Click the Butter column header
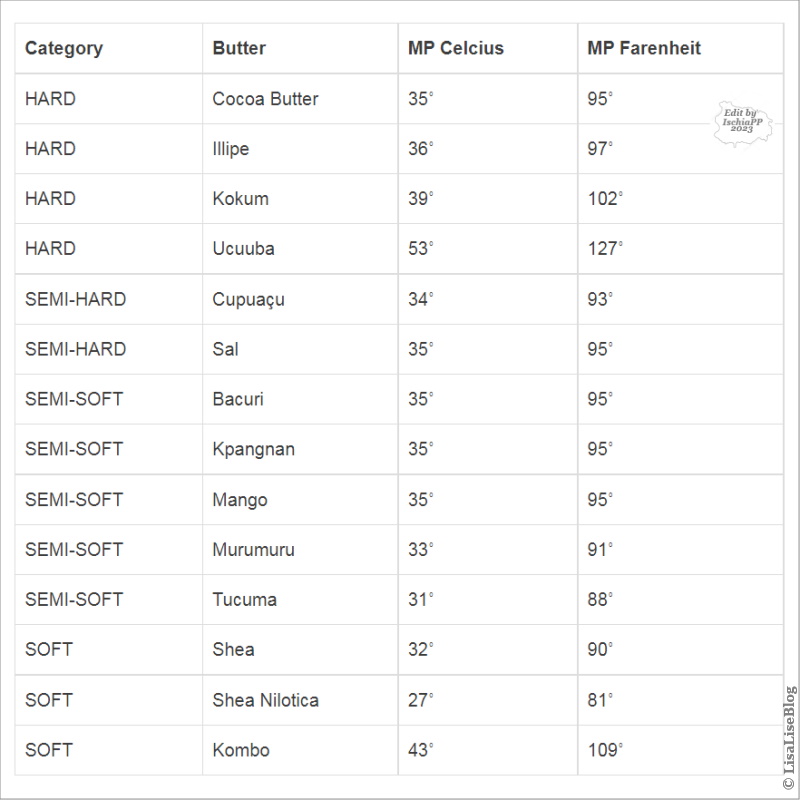The image size is (800, 800). 239,48
